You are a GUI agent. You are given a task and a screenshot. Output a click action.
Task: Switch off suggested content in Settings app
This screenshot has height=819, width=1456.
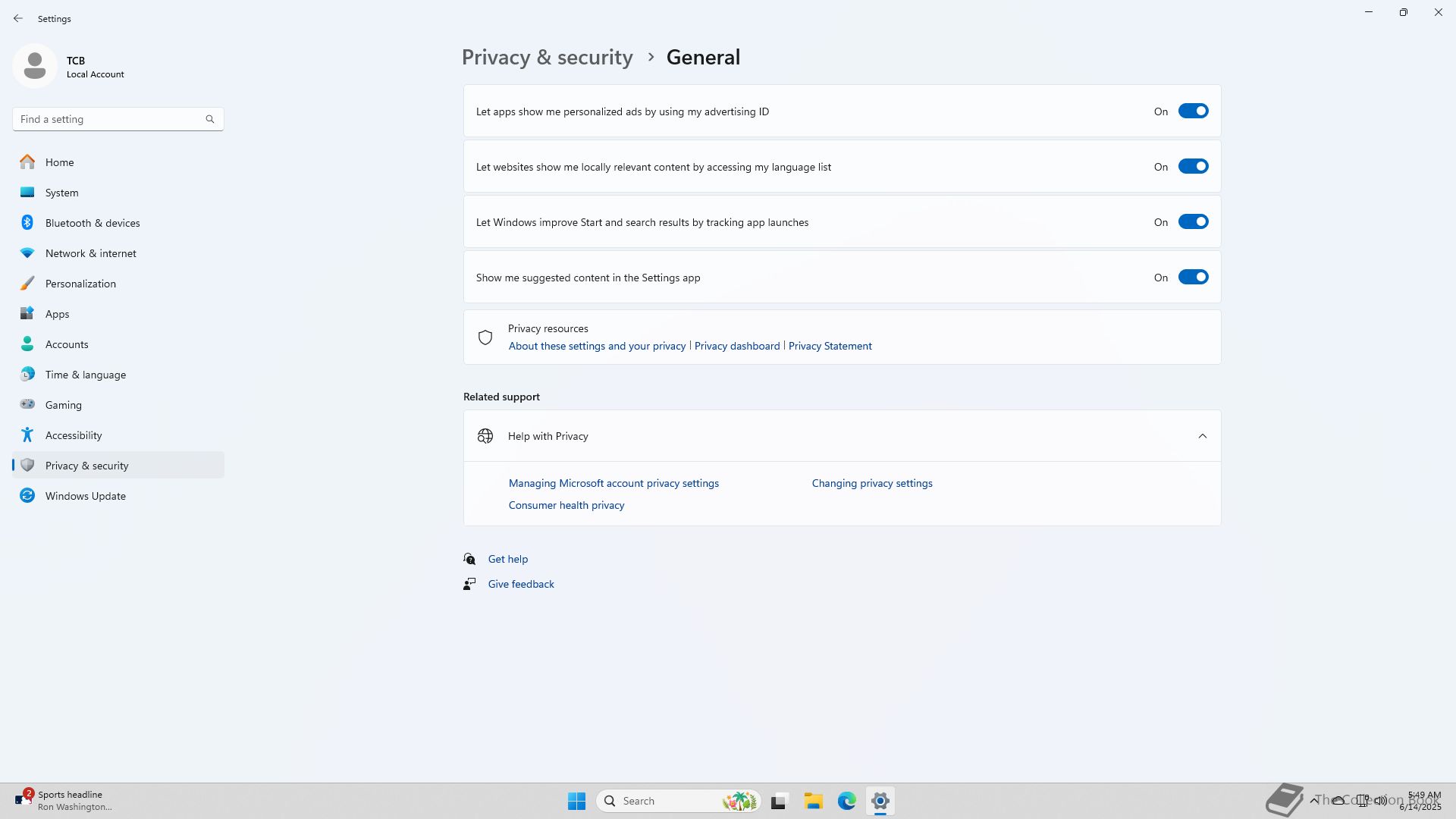[x=1192, y=278]
